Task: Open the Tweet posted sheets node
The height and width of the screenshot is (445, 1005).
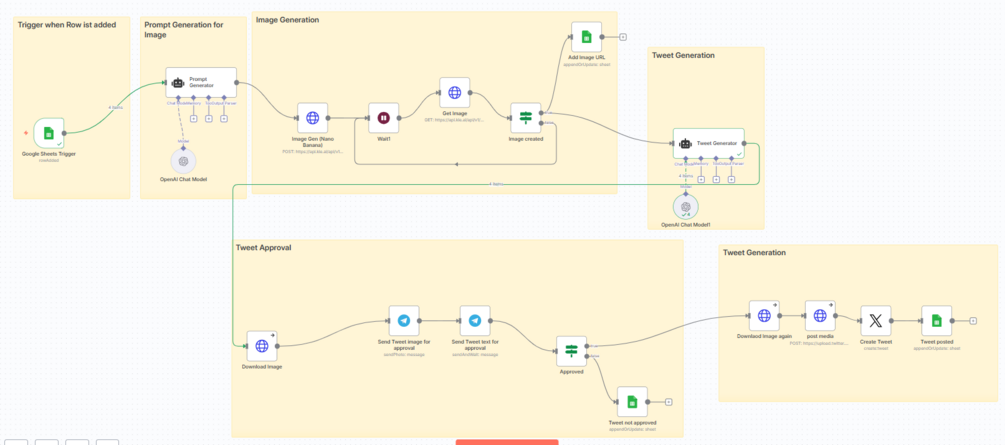Action: point(936,321)
